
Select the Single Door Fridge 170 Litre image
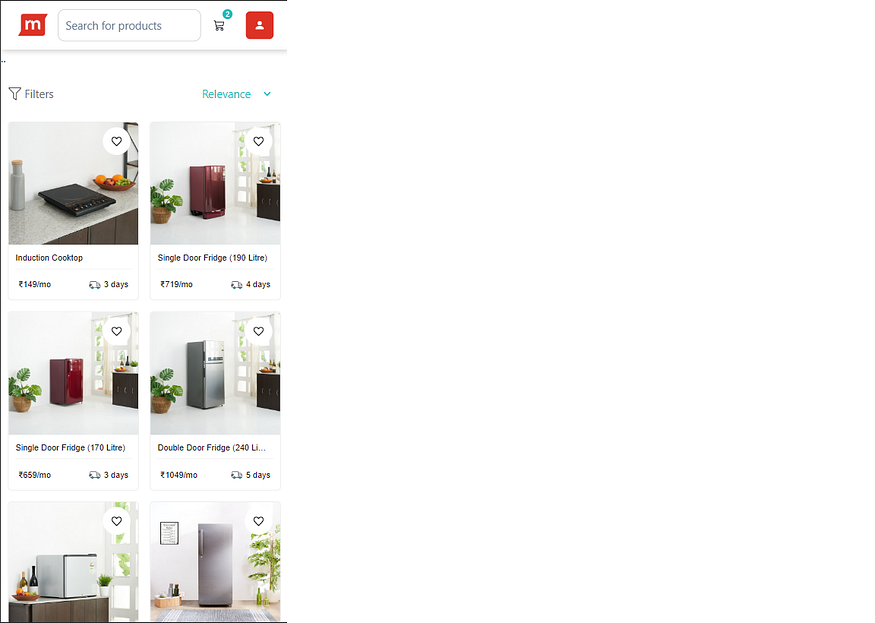[x=74, y=373]
